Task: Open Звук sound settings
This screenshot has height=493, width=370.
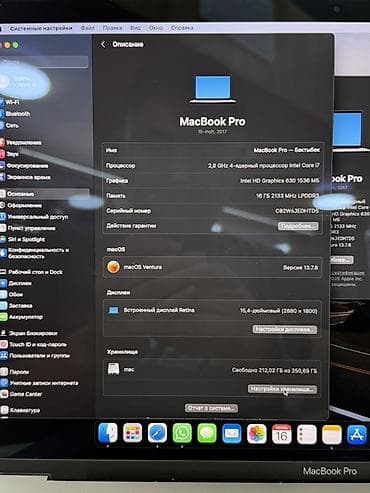Action: [10, 154]
